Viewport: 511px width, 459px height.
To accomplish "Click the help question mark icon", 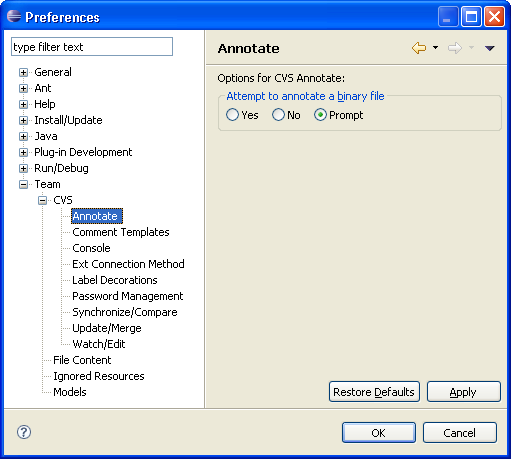I will pyautogui.click(x=24, y=432).
